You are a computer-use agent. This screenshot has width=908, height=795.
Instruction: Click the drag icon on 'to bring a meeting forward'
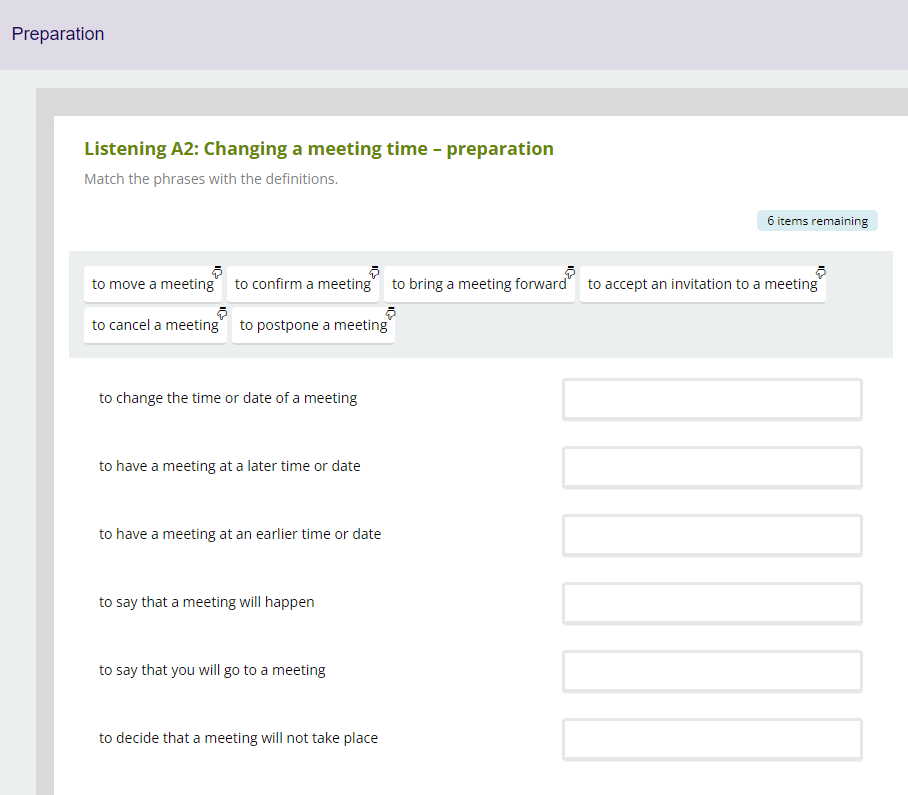click(x=570, y=272)
